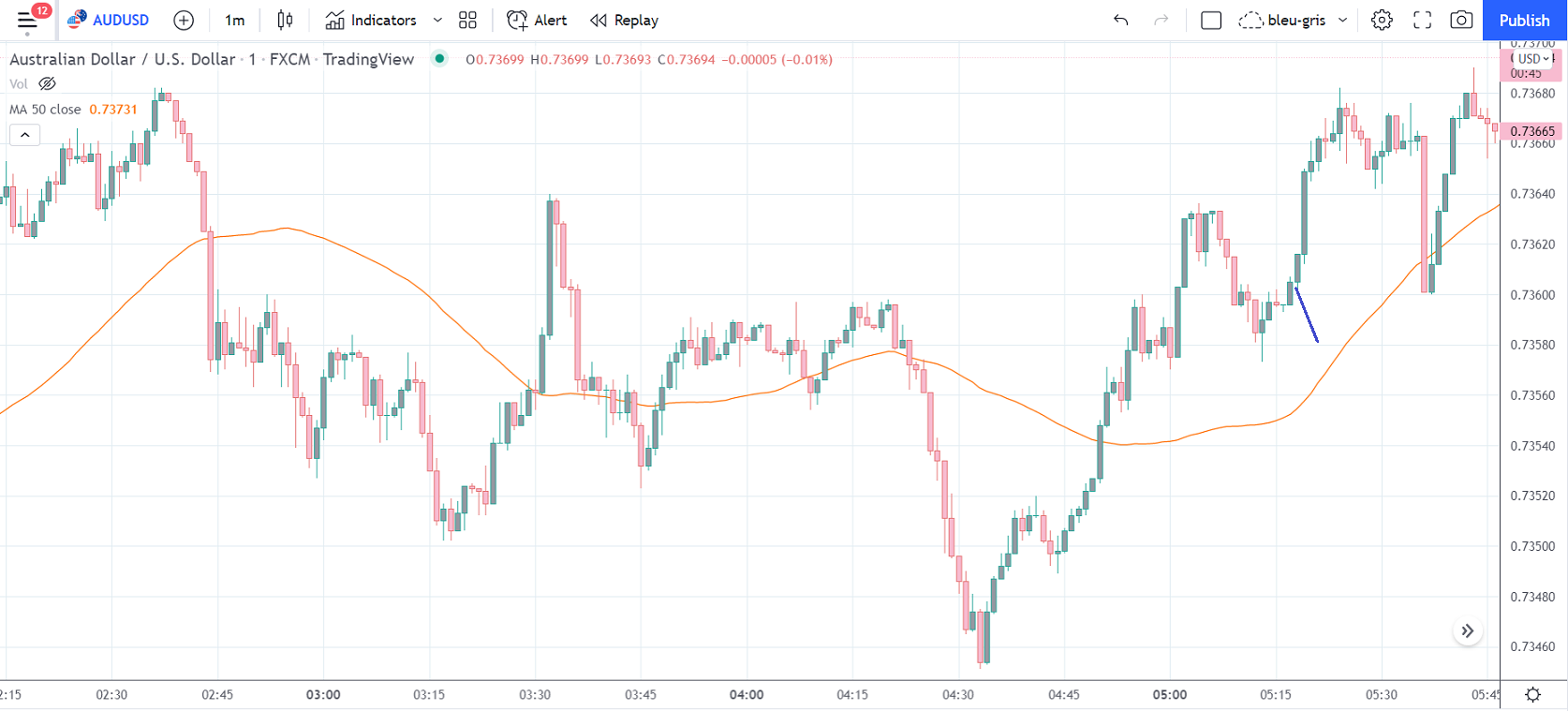Open the Indicators menu
The image size is (1568, 711).
(x=371, y=20)
